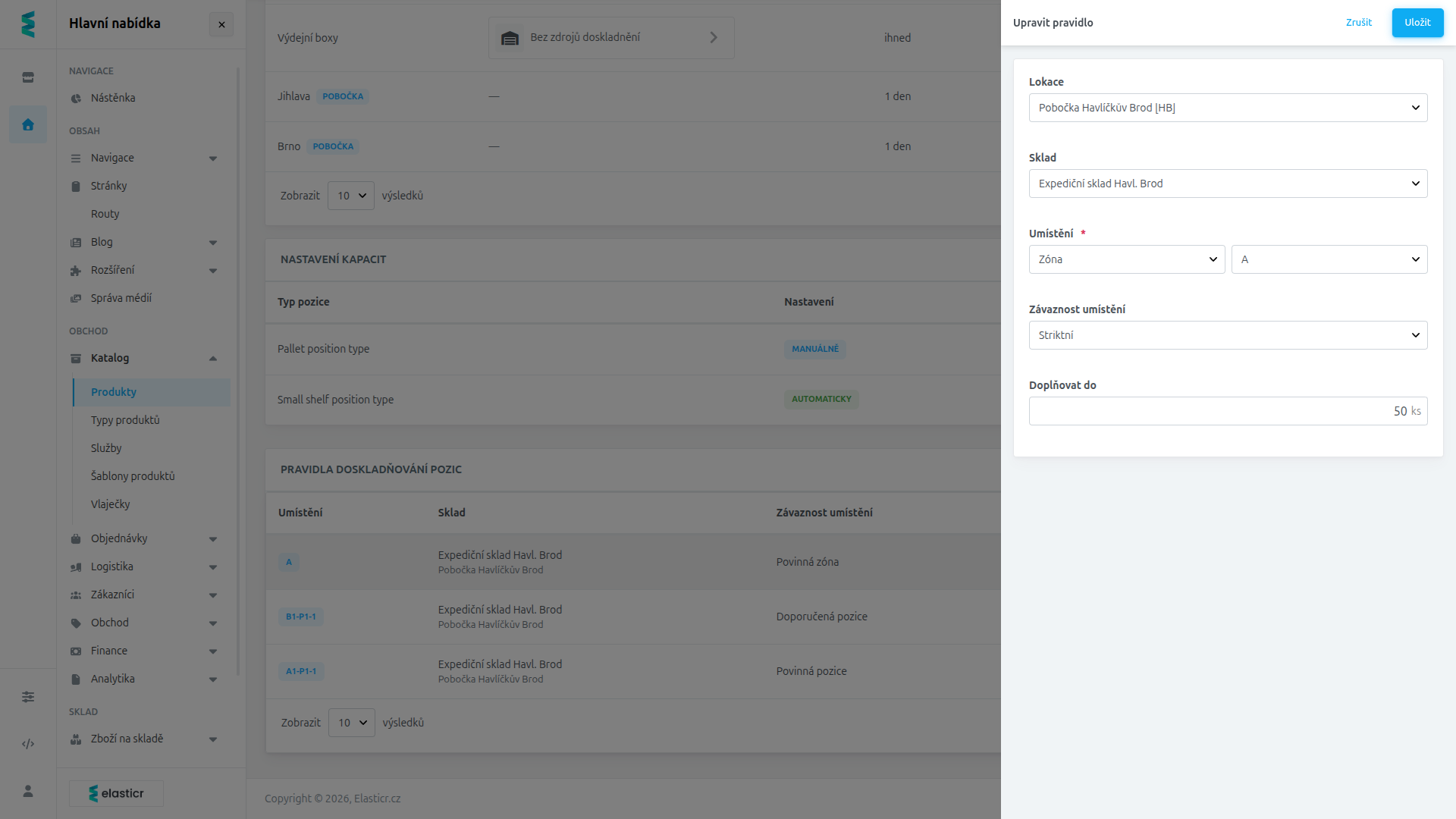Open the settings sliders icon in left rail
The image size is (1456, 819).
(28, 697)
